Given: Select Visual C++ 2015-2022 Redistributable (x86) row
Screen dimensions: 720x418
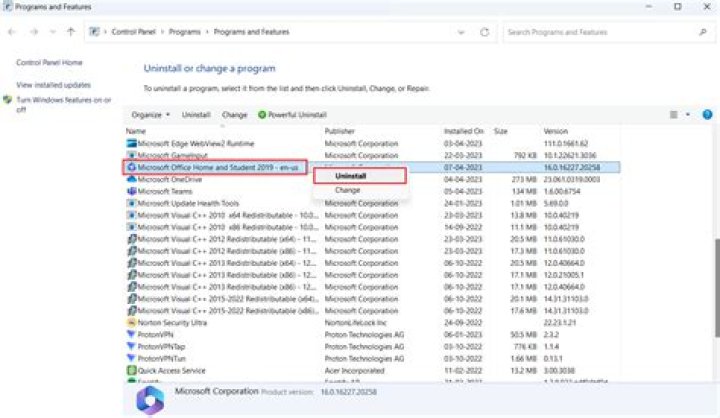Looking at the screenshot, I should coord(372,311).
